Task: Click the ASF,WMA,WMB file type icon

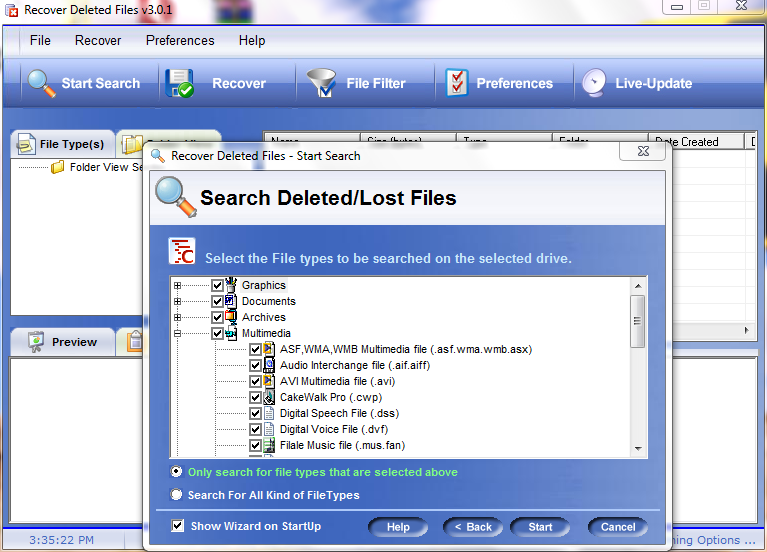Action: pyautogui.click(x=269, y=349)
